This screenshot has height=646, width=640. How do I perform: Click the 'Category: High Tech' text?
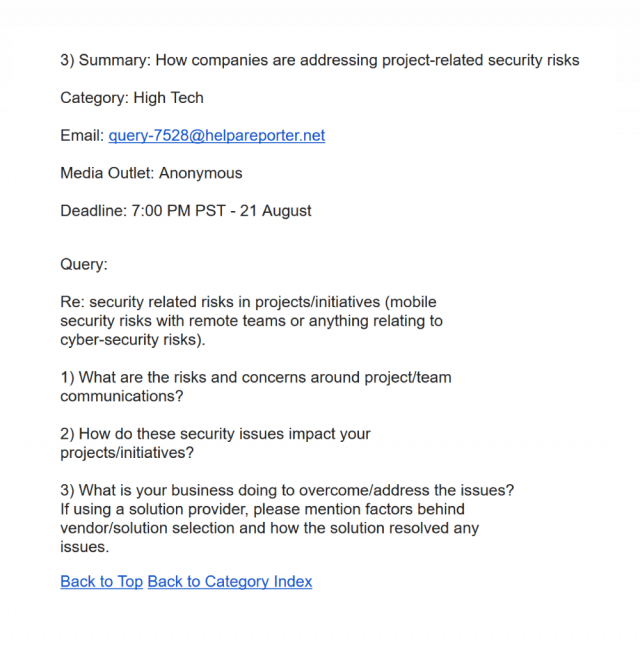131,98
